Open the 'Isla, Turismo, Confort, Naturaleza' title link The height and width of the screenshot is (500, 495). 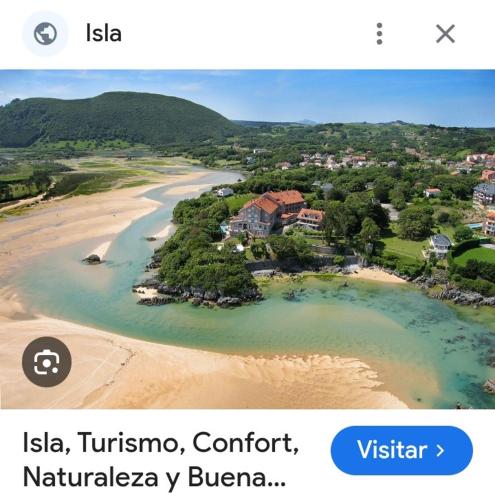click(161, 460)
